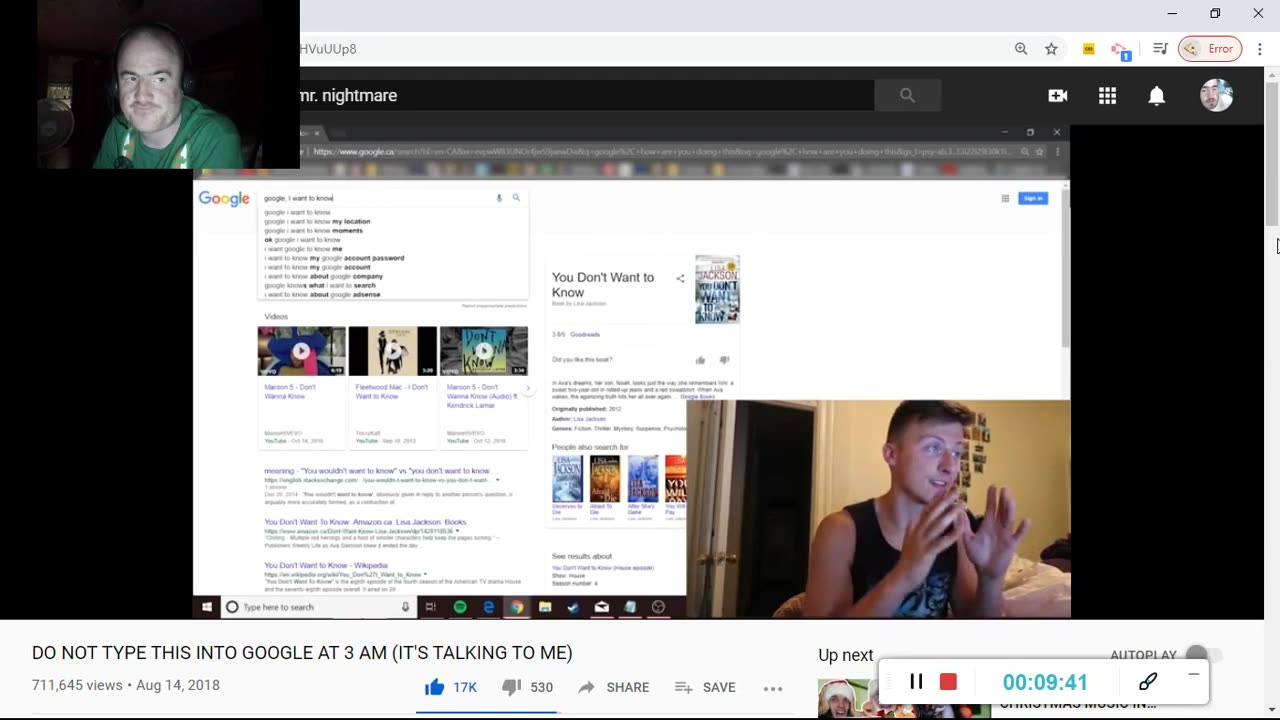Image resolution: width=1280 pixels, height=720 pixels.
Task: Open Chrome's three-dot menu
Action: point(1260,48)
